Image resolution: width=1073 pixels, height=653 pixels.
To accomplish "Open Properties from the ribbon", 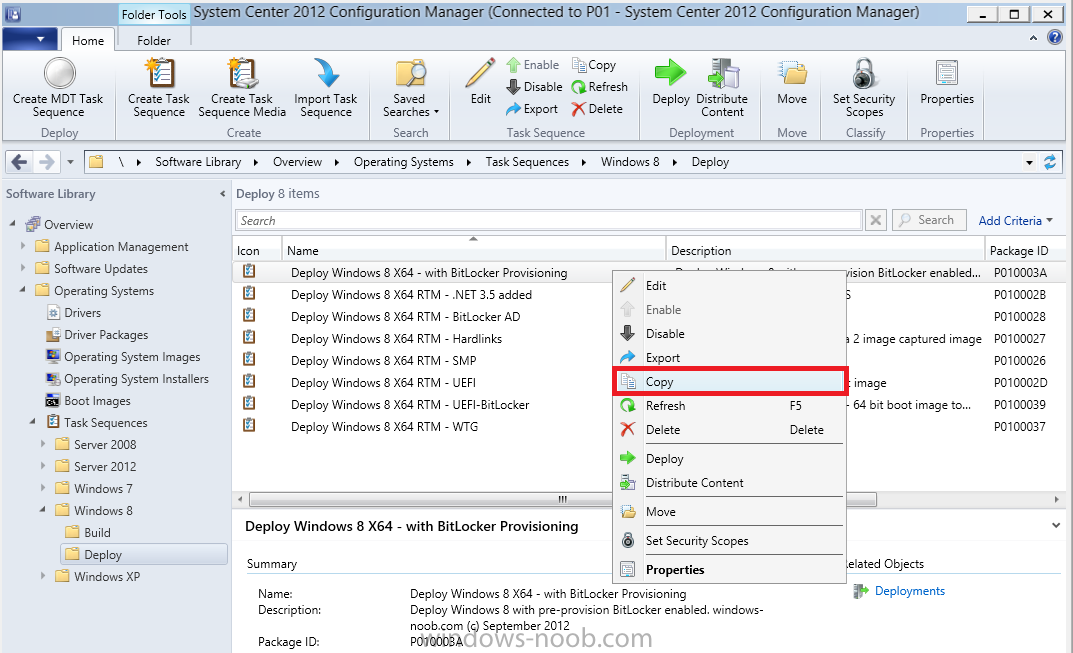I will click(x=947, y=81).
